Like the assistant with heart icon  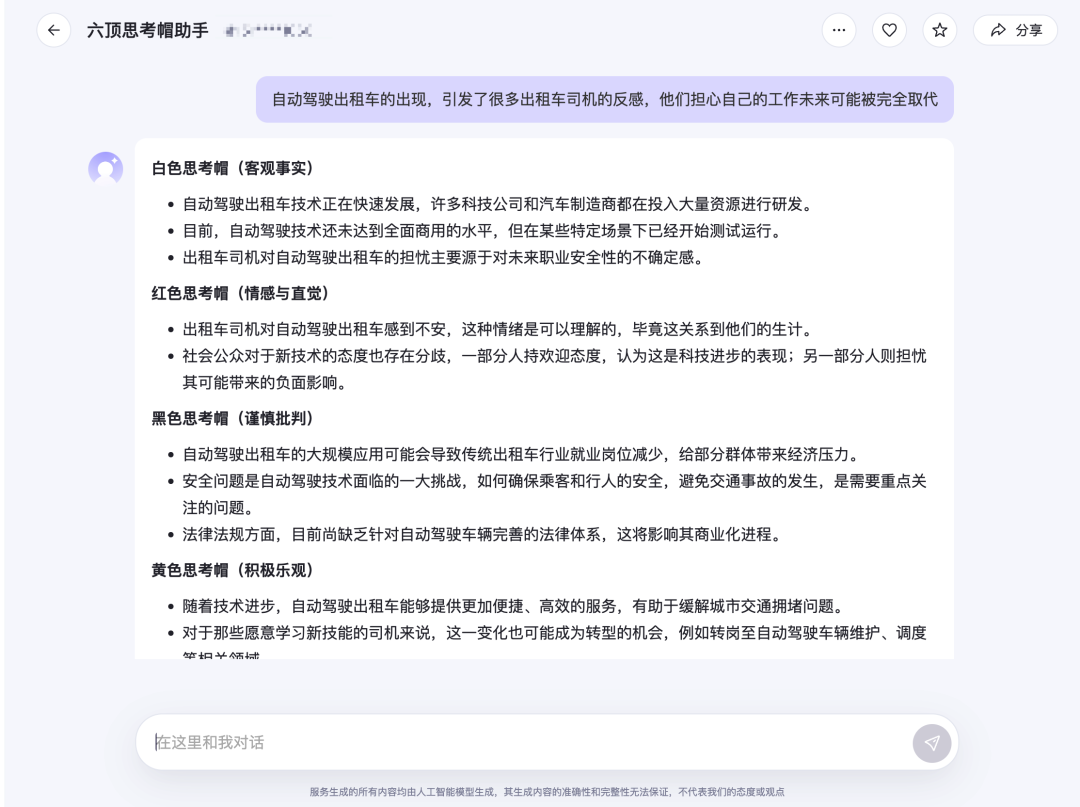[889, 30]
